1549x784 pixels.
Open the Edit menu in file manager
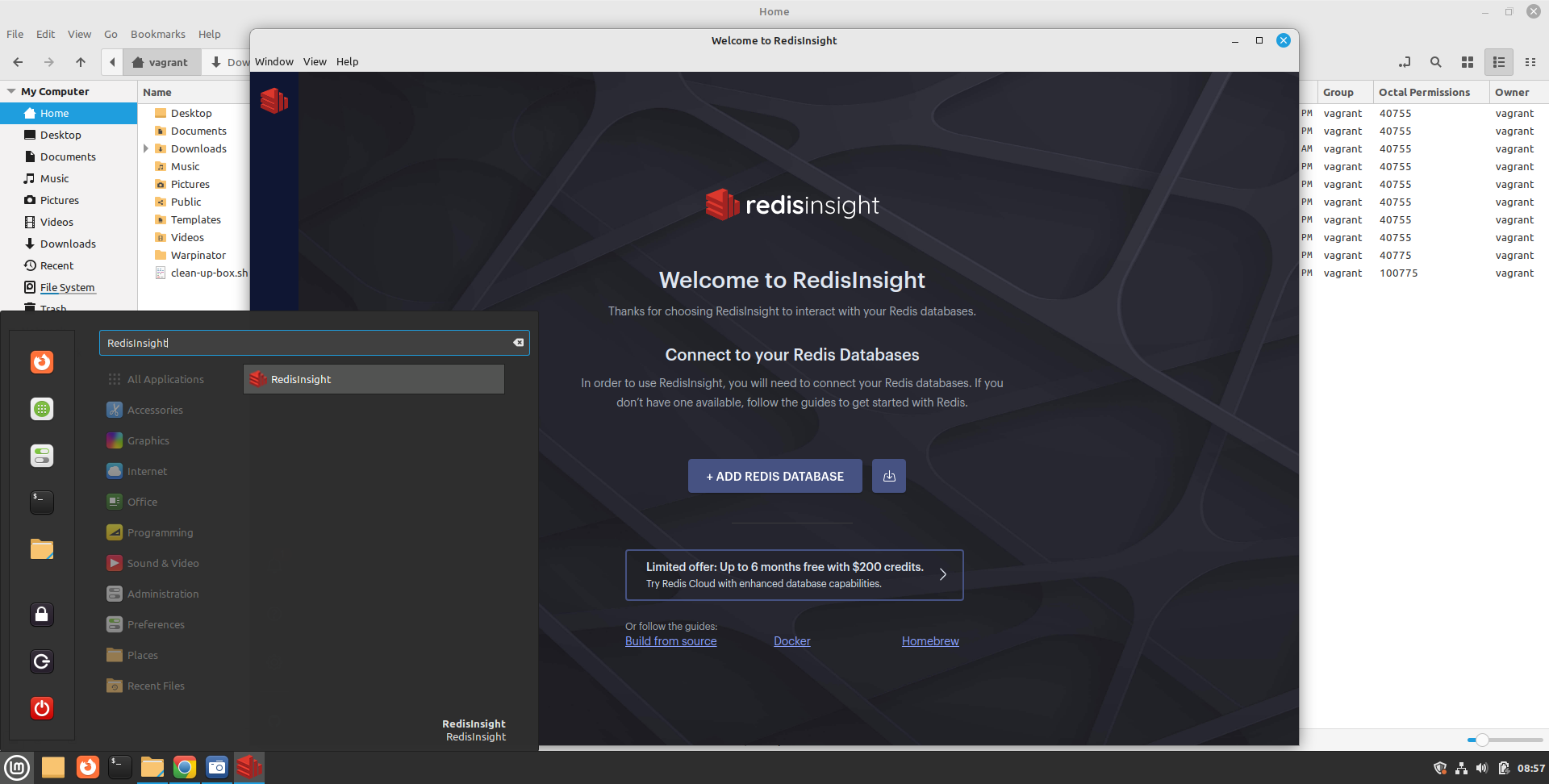[46, 34]
